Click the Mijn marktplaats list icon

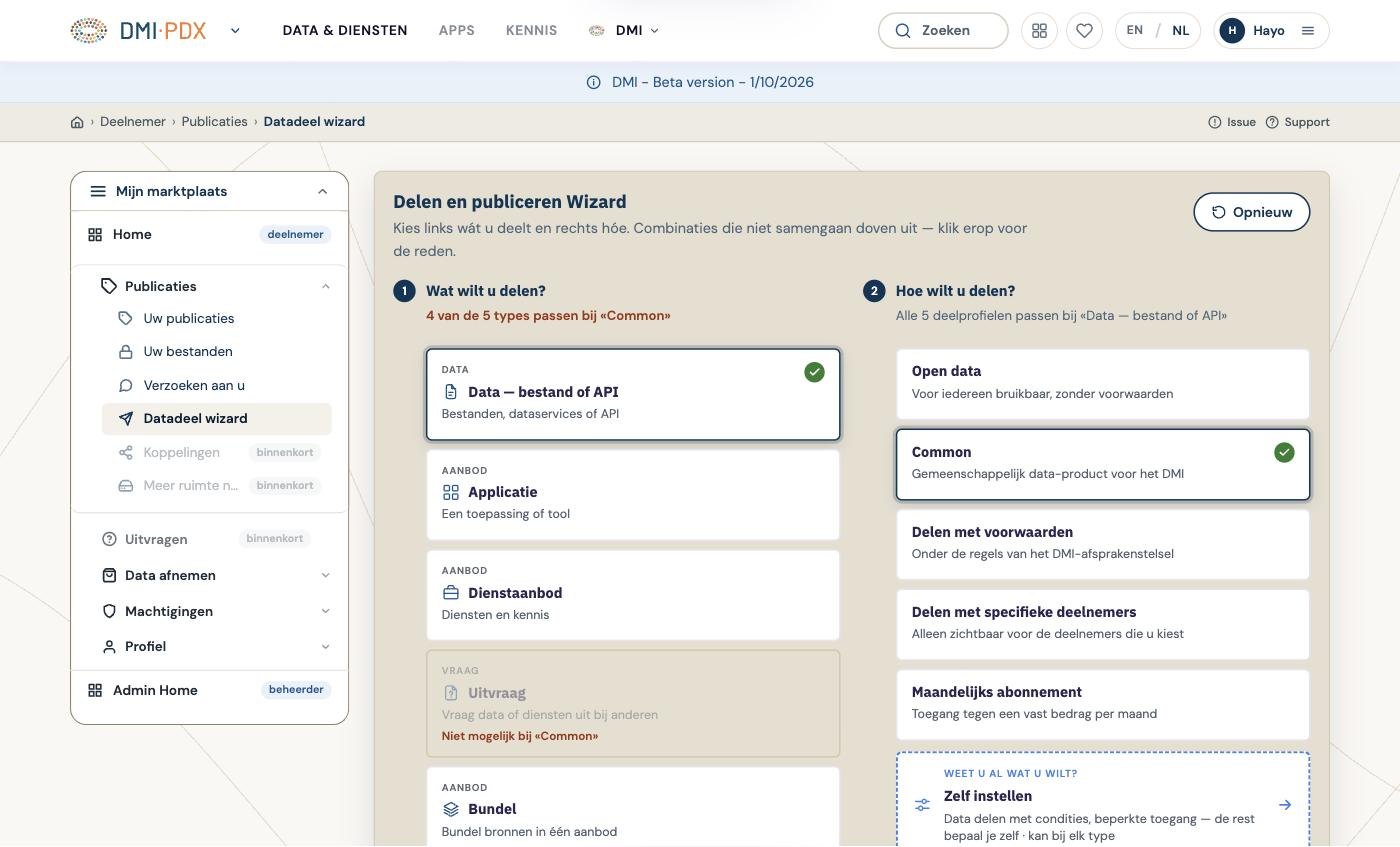(97, 191)
